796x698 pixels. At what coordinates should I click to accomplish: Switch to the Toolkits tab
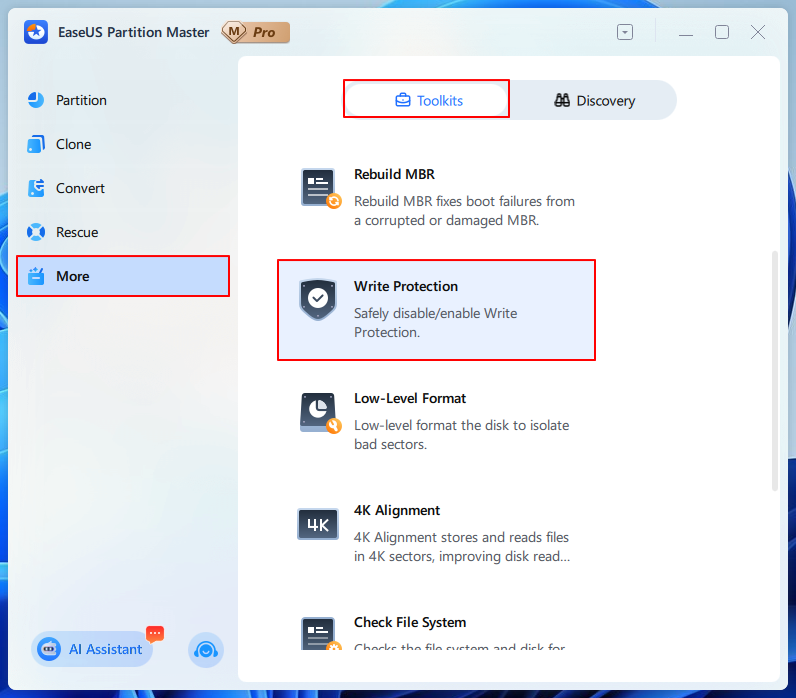[428, 100]
